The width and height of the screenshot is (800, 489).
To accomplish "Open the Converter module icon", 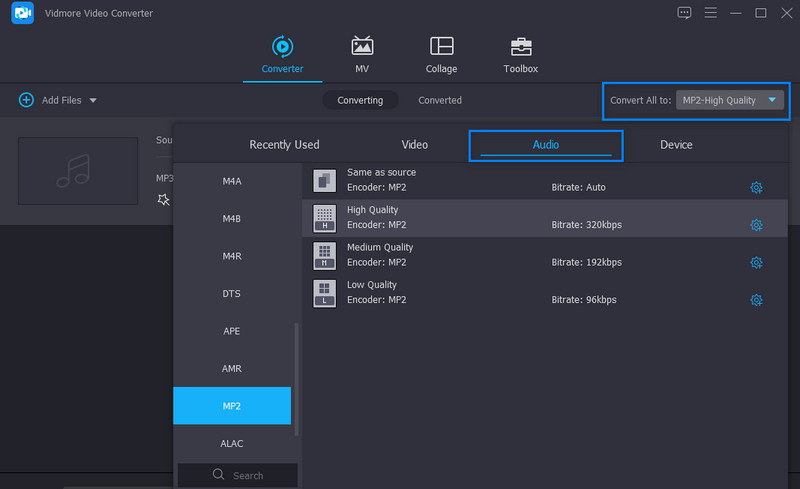I will click(282, 47).
